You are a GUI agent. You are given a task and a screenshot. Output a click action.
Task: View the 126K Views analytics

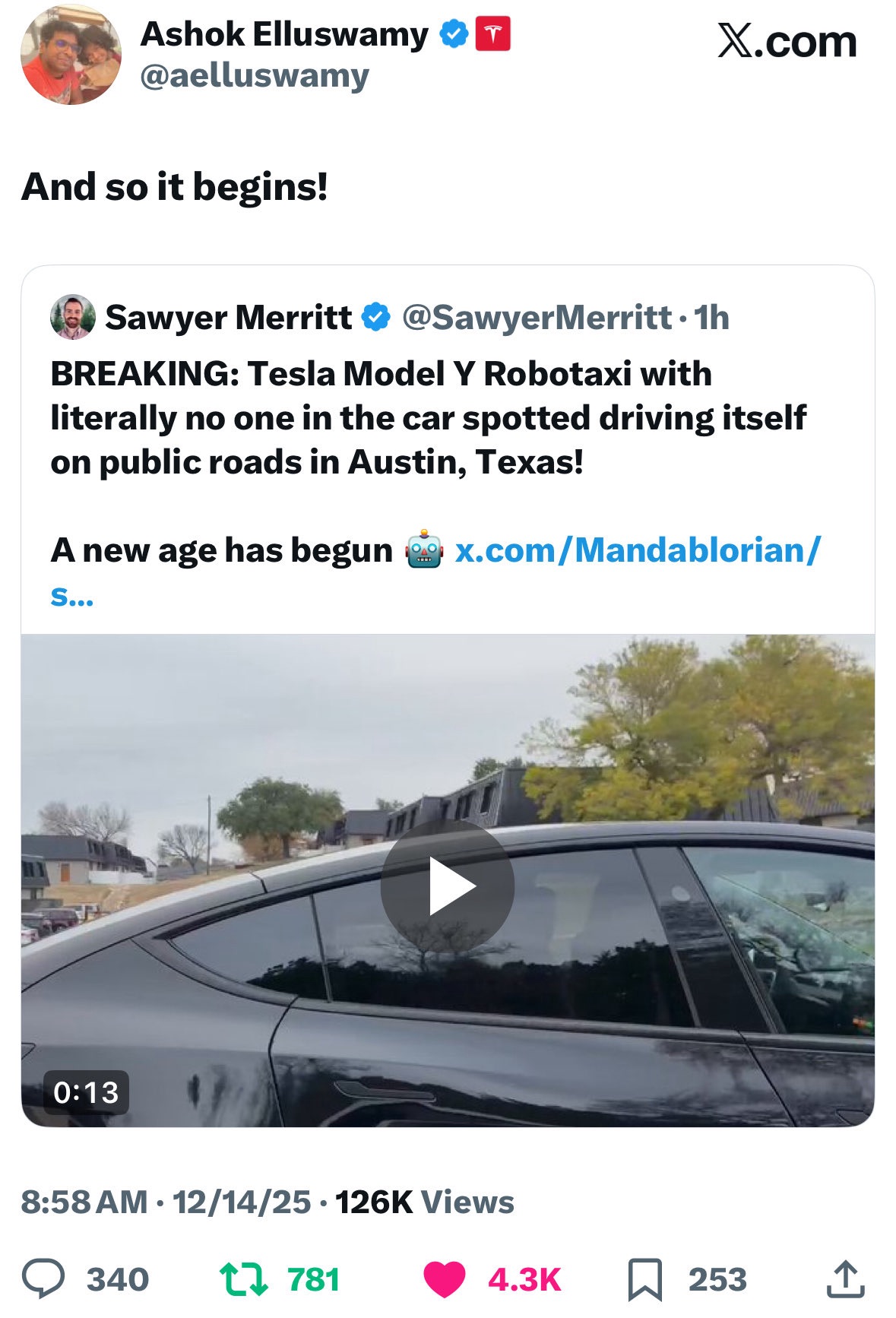[425, 1202]
